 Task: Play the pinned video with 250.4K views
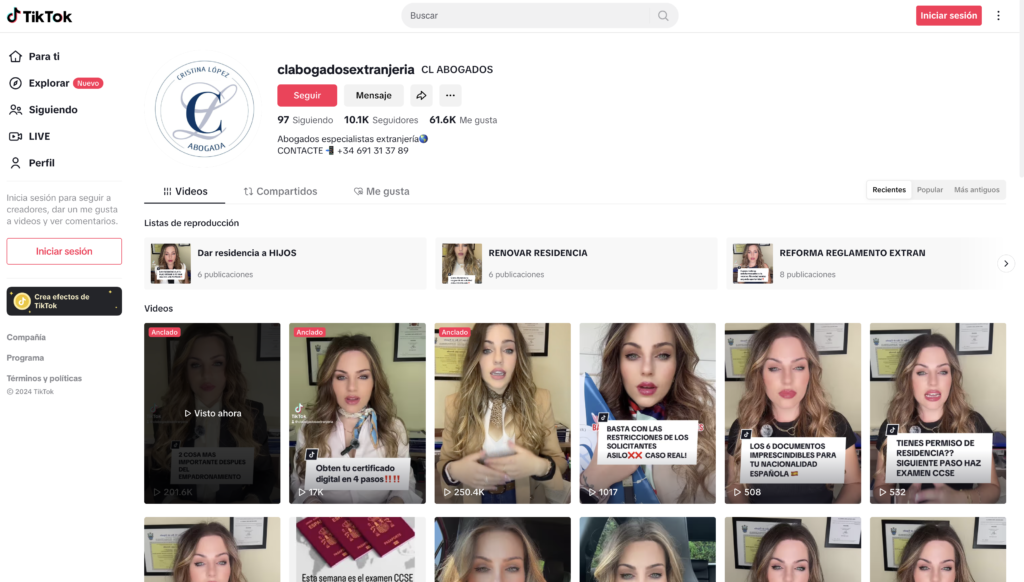502,413
